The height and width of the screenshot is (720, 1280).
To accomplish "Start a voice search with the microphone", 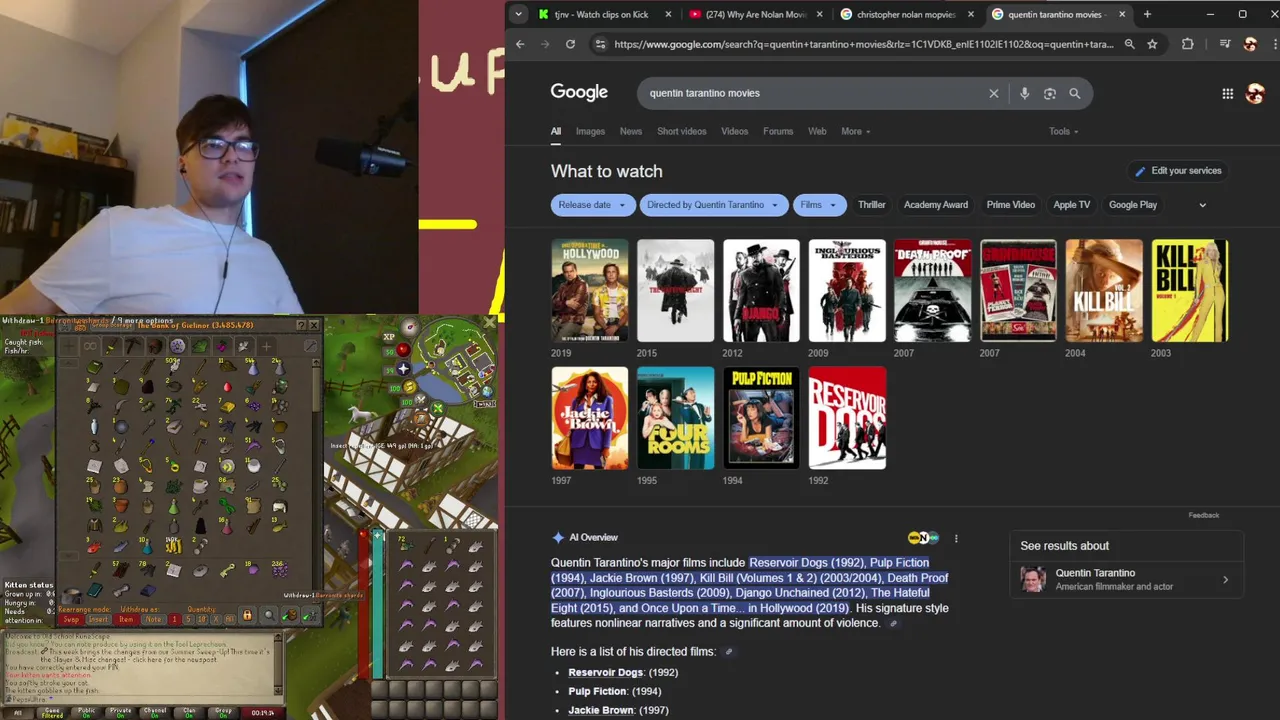I will 1024,93.
